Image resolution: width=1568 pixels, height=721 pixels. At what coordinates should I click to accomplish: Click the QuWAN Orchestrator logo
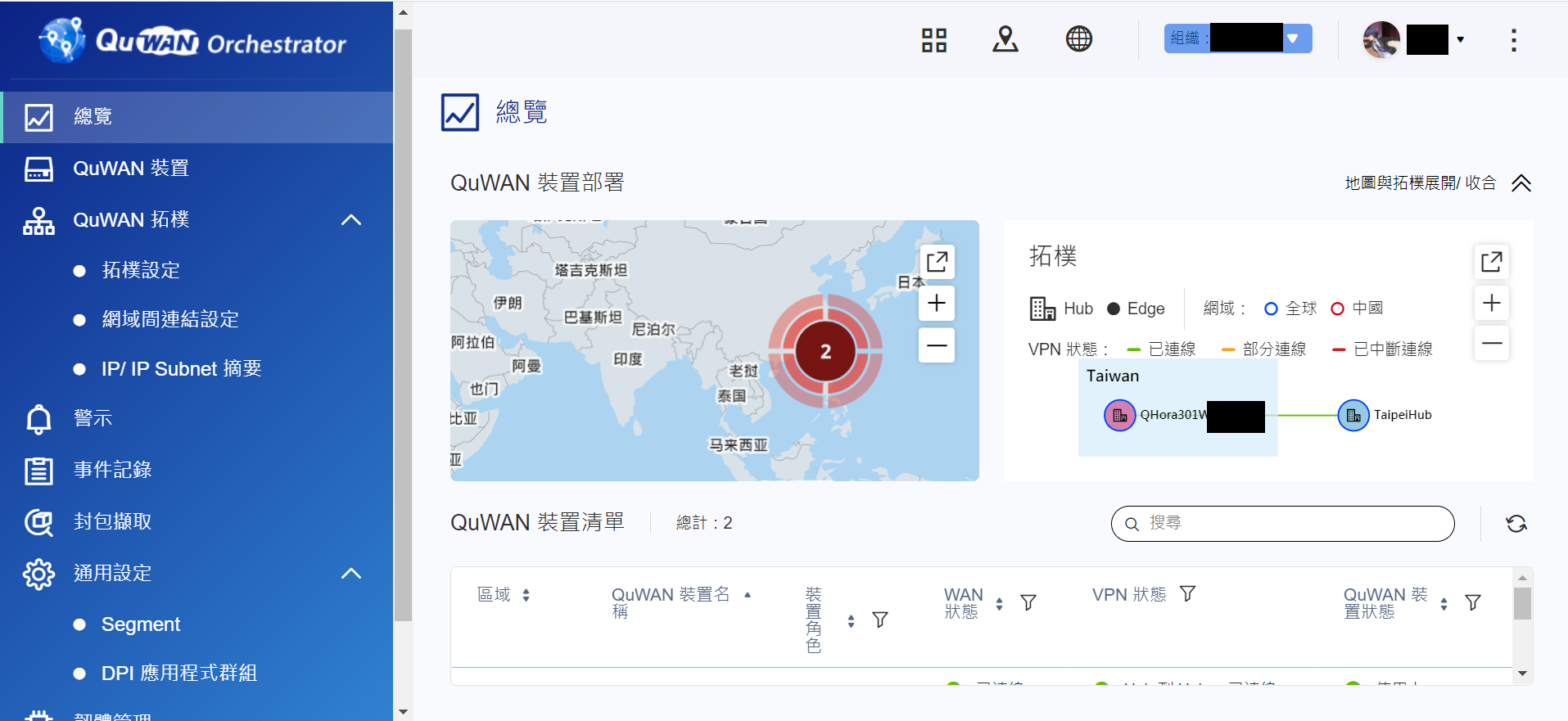click(193, 39)
